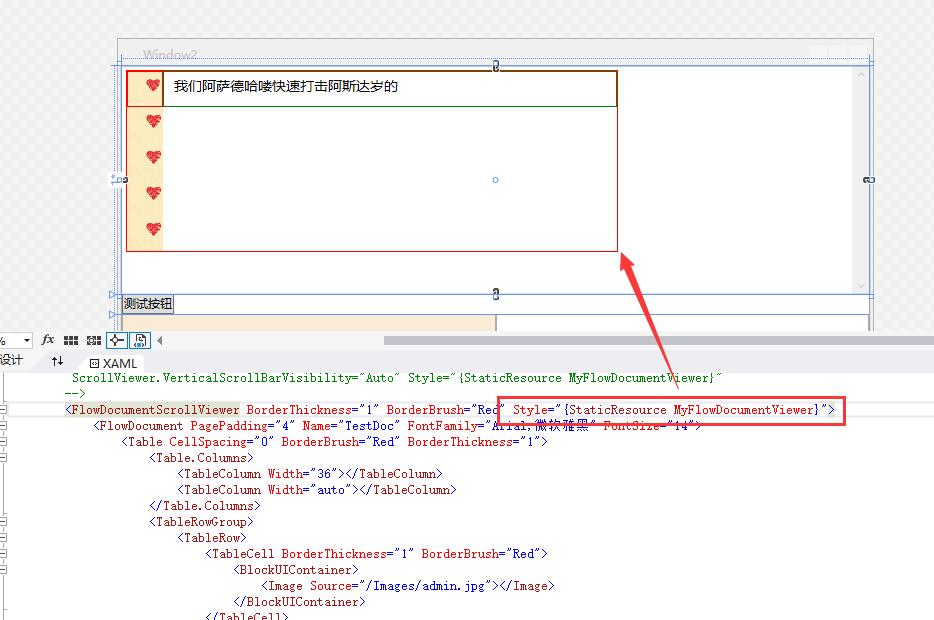The width and height of the screenshot is (934, 620).
Task: Click the top margin anchor link icon
Action: [x=496, y=66]
